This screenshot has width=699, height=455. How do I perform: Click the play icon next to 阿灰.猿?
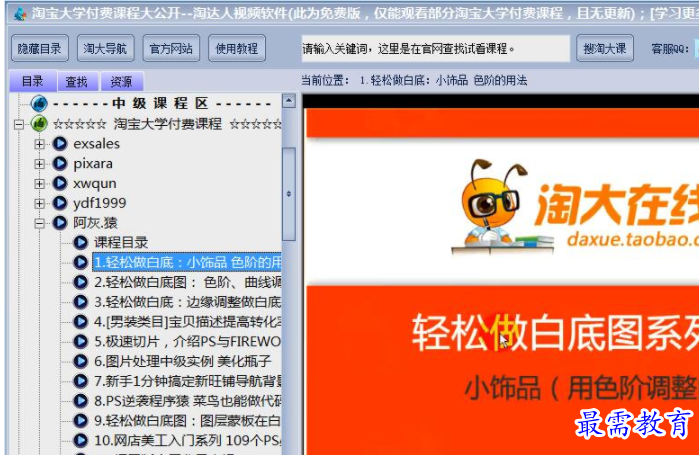tap(60, 222)
